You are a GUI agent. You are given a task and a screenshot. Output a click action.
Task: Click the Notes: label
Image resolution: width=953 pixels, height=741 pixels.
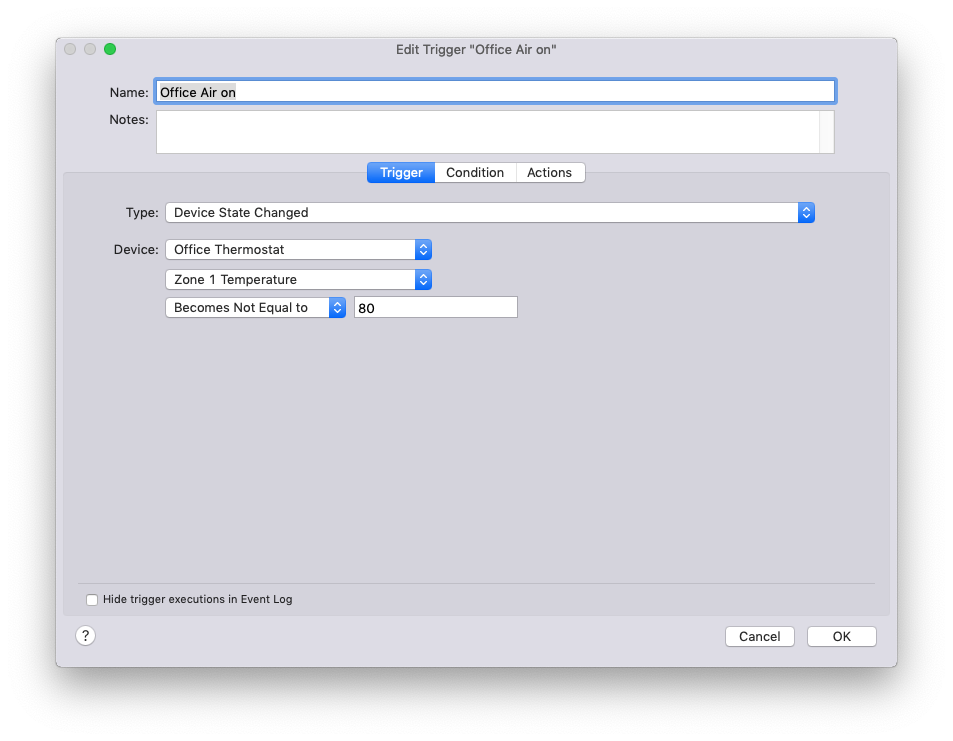(129, 120)
